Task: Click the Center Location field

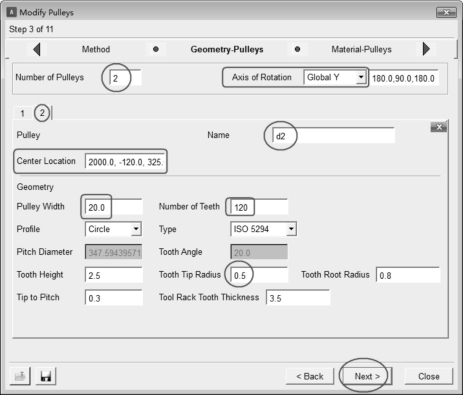Action: [x=125, y=162]
